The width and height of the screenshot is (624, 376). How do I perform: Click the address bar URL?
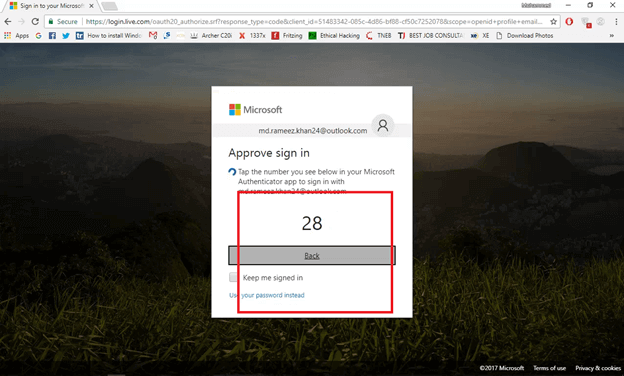(314, 21)
